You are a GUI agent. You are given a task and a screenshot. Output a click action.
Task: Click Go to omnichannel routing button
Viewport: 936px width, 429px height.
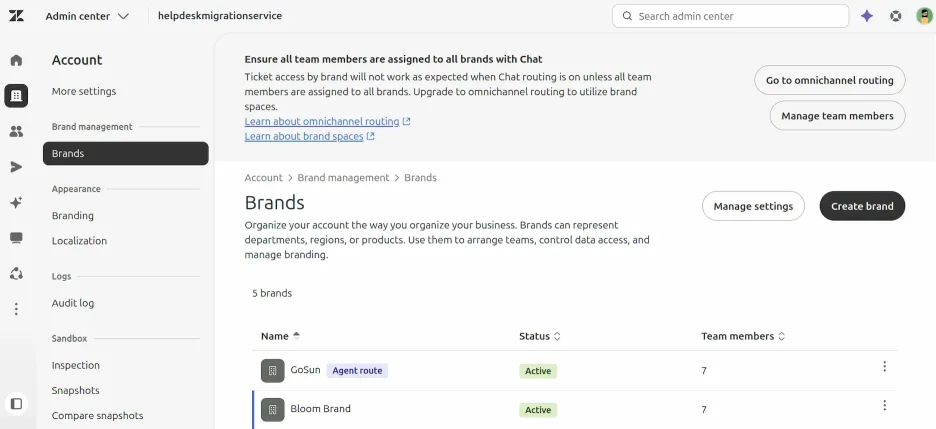tap(830, 80)
